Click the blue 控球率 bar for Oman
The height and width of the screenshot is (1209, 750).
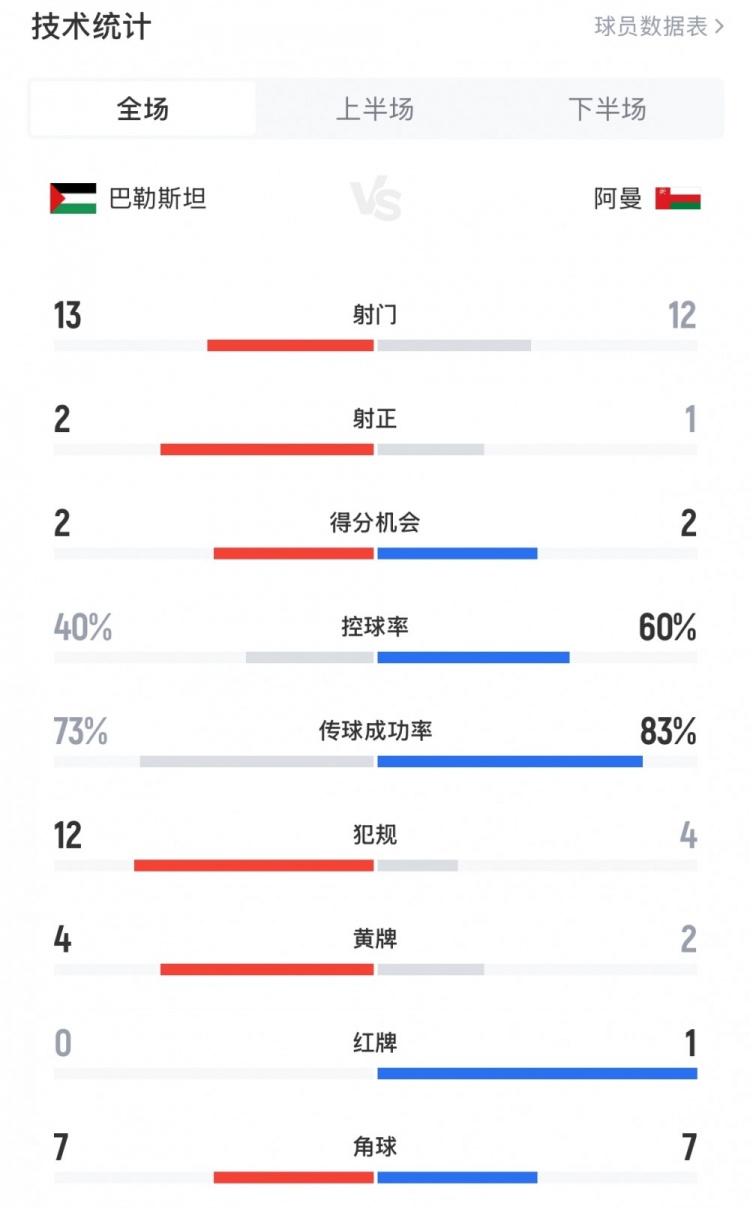[473, 657]
